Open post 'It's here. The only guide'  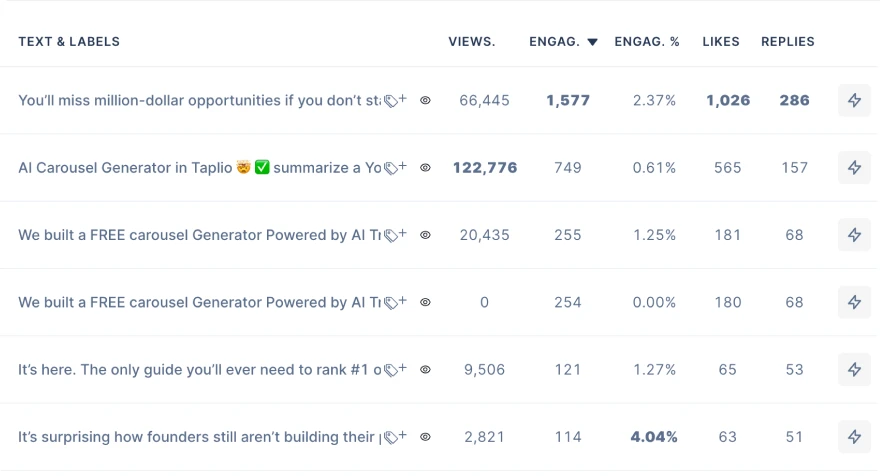coord(199,370)
